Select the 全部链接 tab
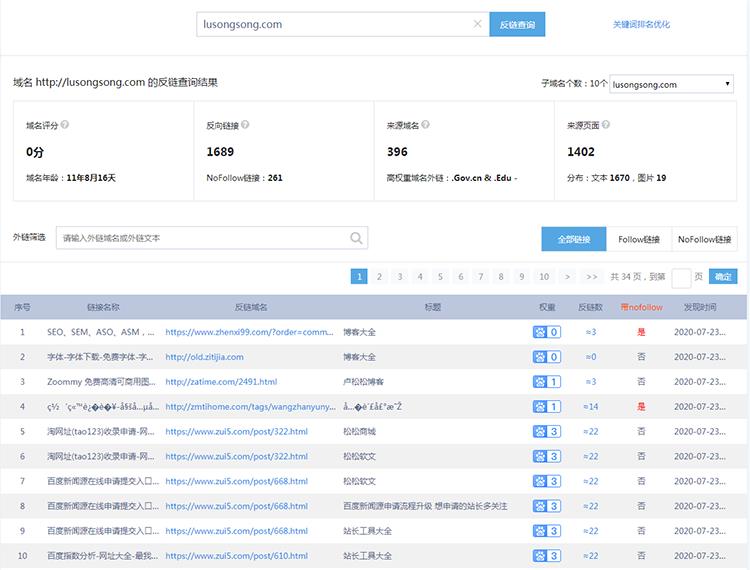750x570 pixels. pos(574,239)
